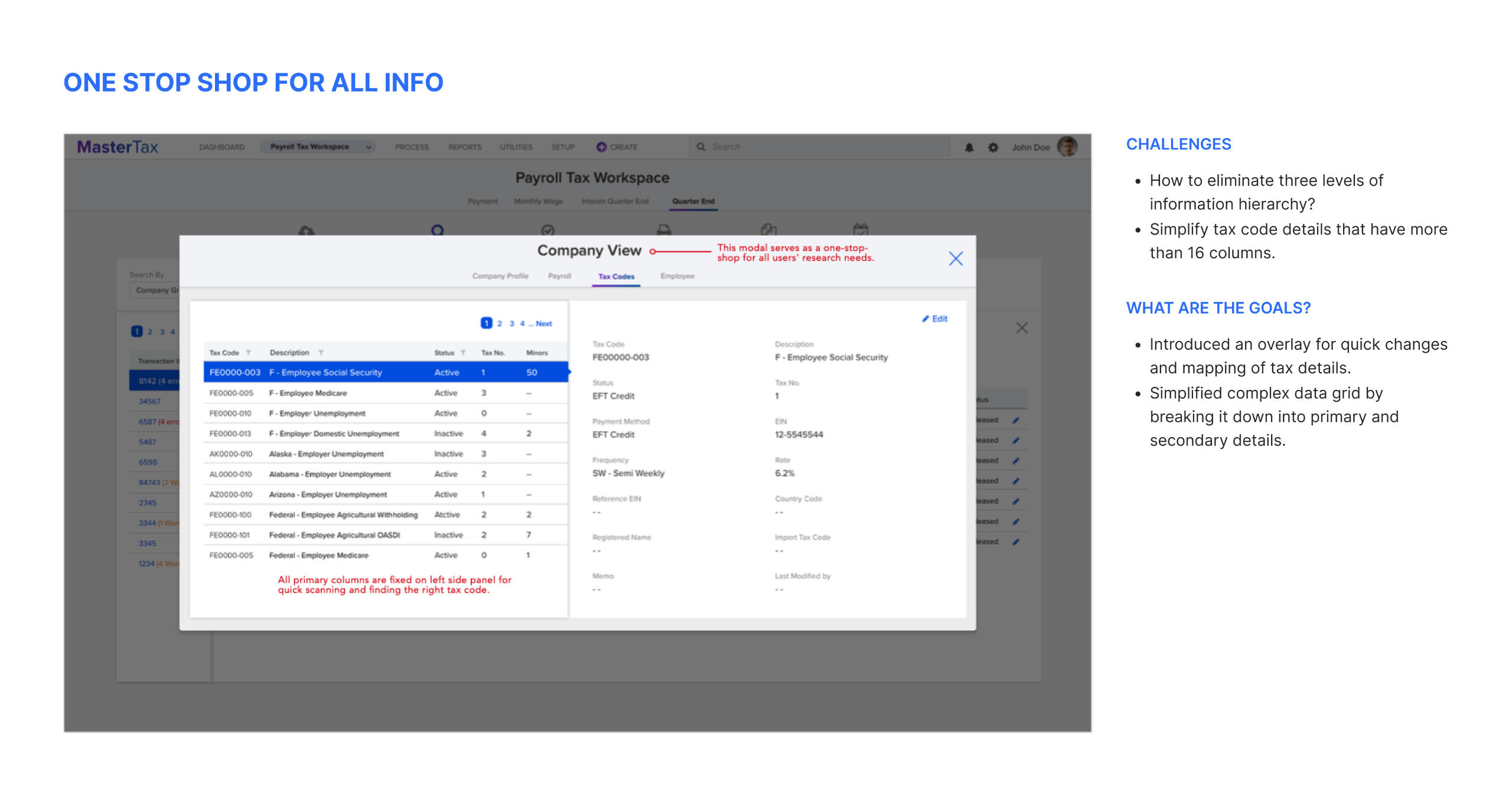The image size is (1512, 797).
Task: Click the Description column filter icon
Action: click(x=321, y=353)
